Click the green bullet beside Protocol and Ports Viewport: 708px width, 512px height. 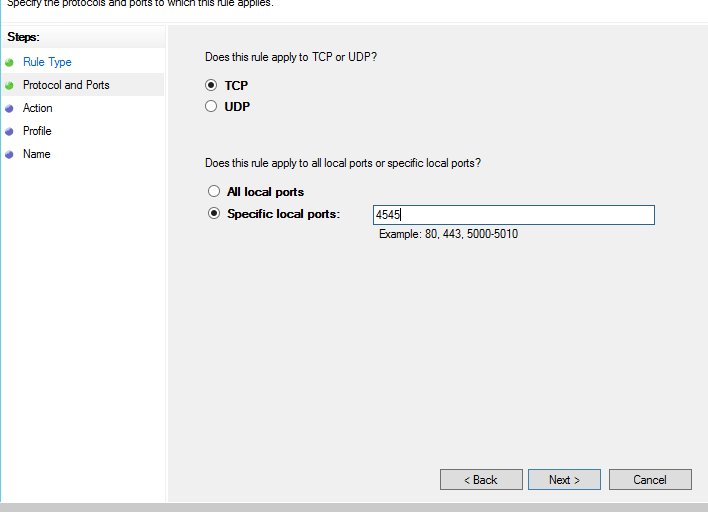tap(9, 85)
